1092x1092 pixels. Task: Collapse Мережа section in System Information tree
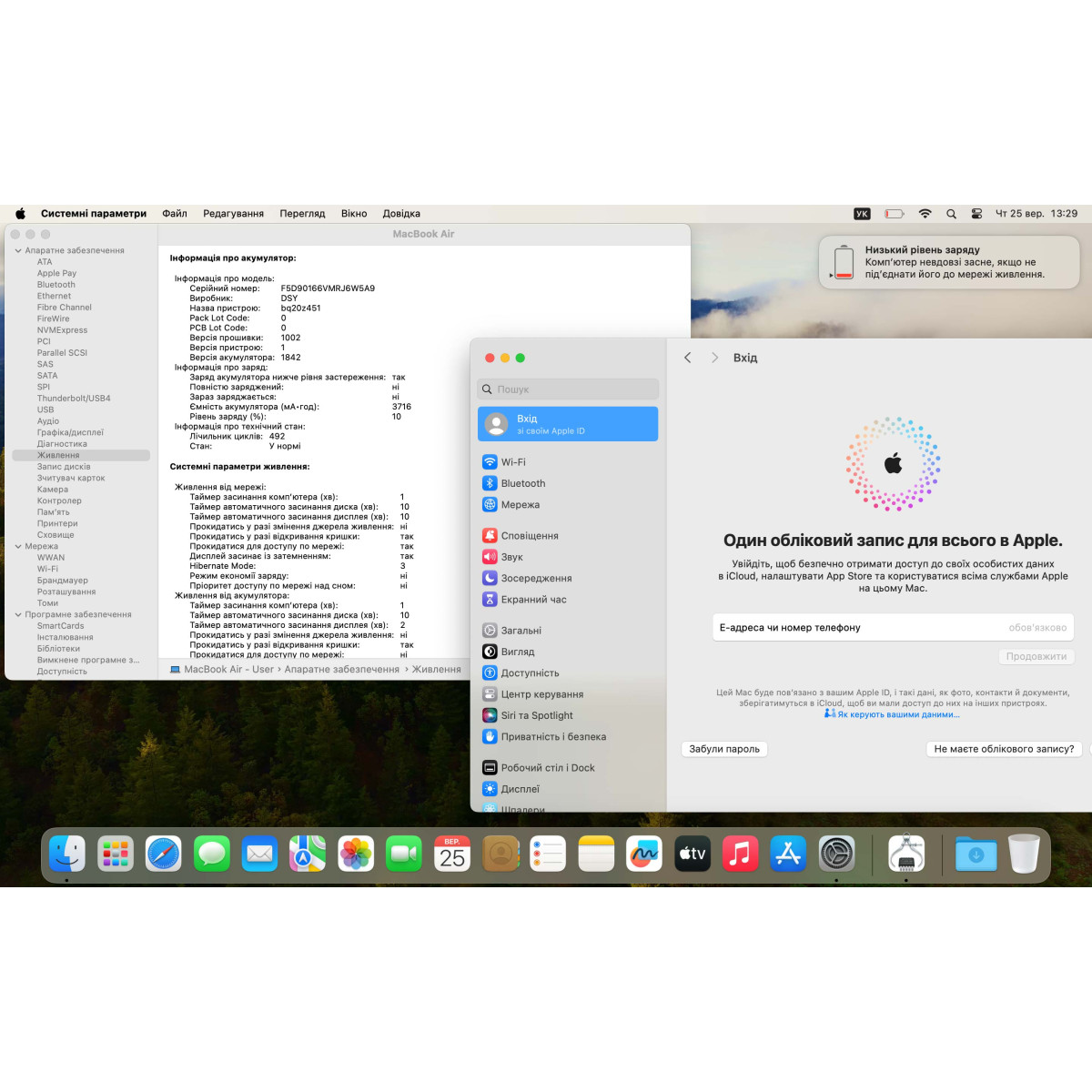coord(17,546)
